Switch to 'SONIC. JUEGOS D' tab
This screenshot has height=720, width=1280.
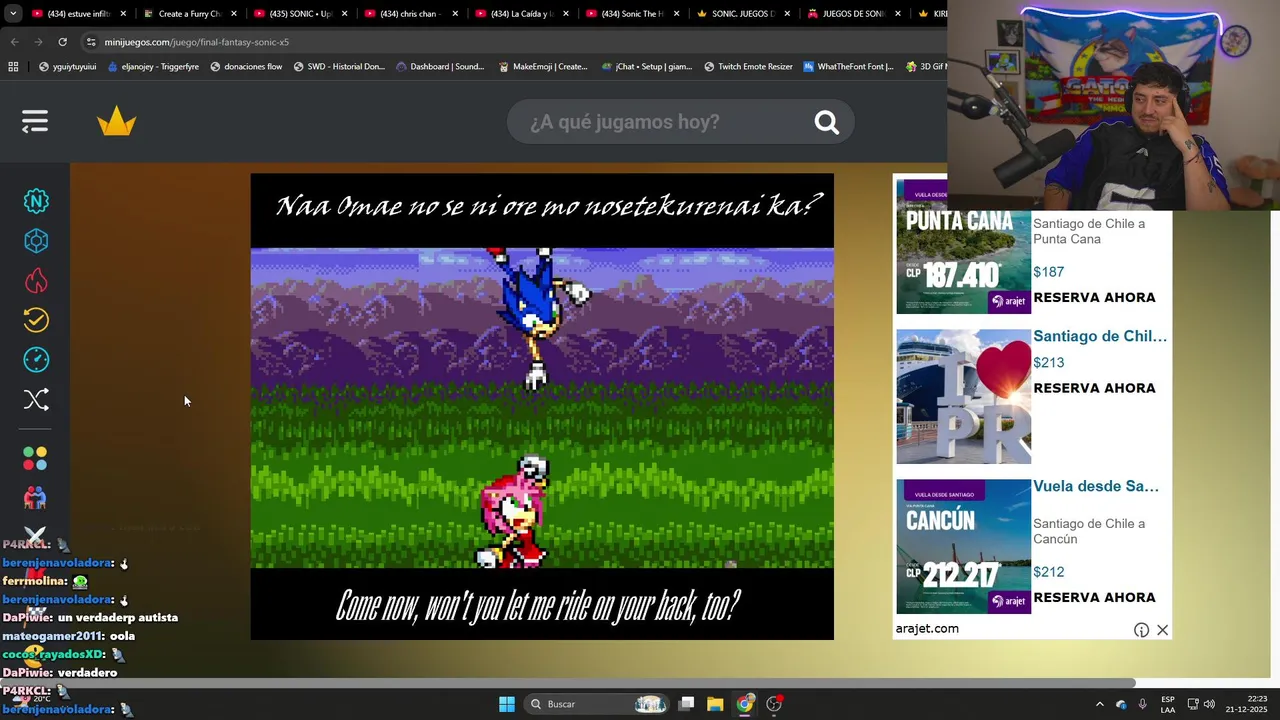point(744,14)
